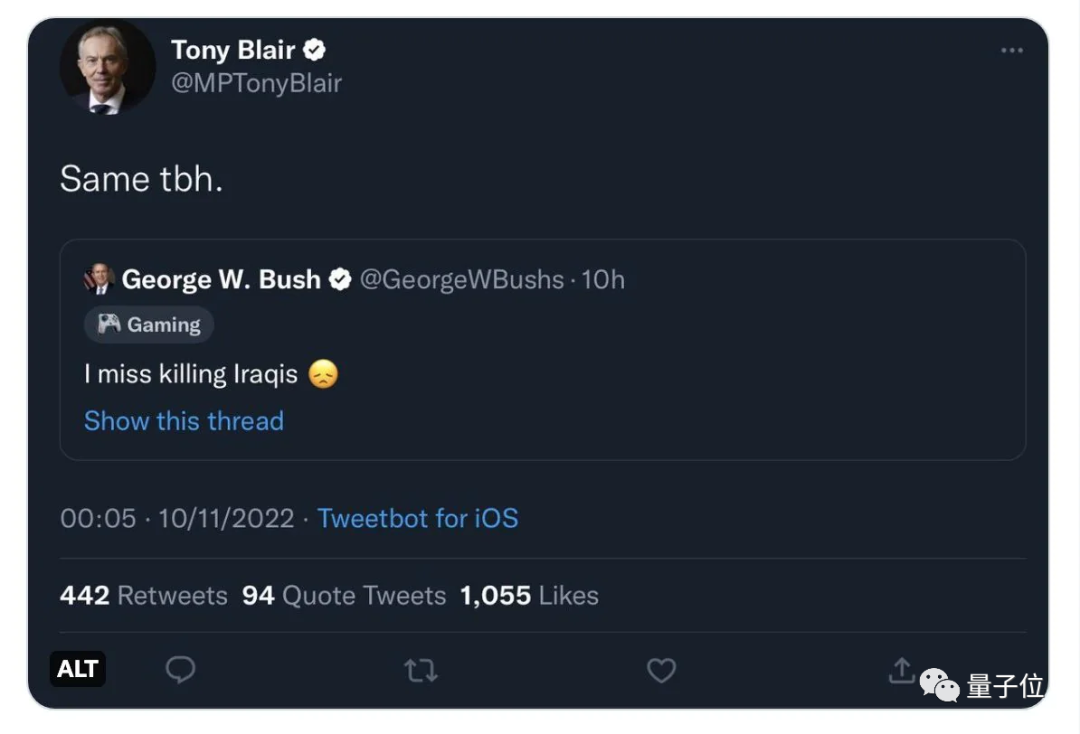Open the @MPTonyBlair handle link
This screenshot has width=1080, height=734.
pos(256,83)
